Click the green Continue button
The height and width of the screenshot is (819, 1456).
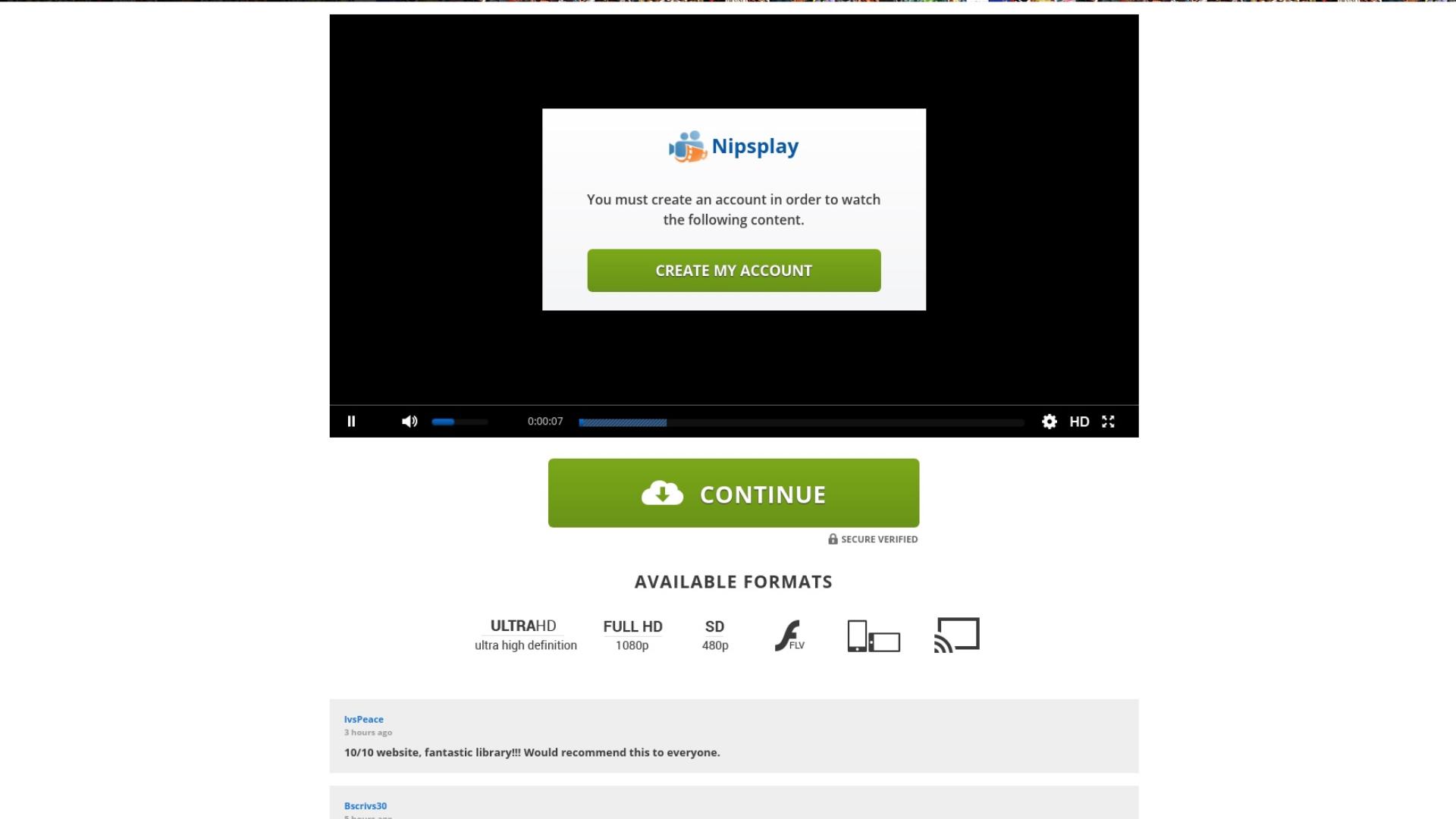point(734,493)
